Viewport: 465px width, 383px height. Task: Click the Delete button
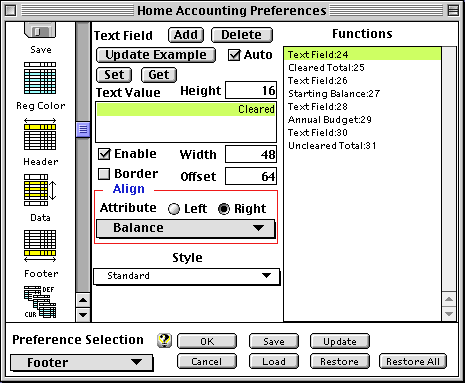[x=242, y=35]
